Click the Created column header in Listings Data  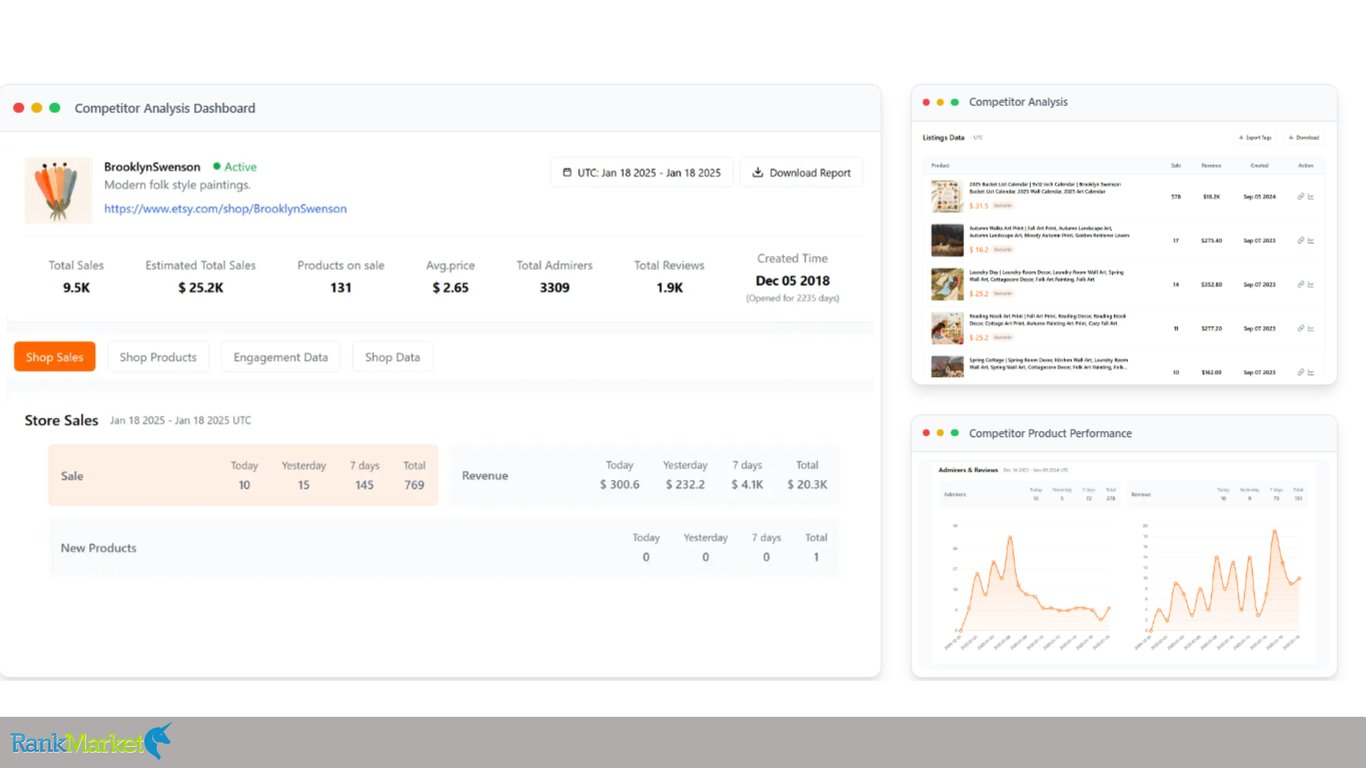click(x=1259, y=165)
